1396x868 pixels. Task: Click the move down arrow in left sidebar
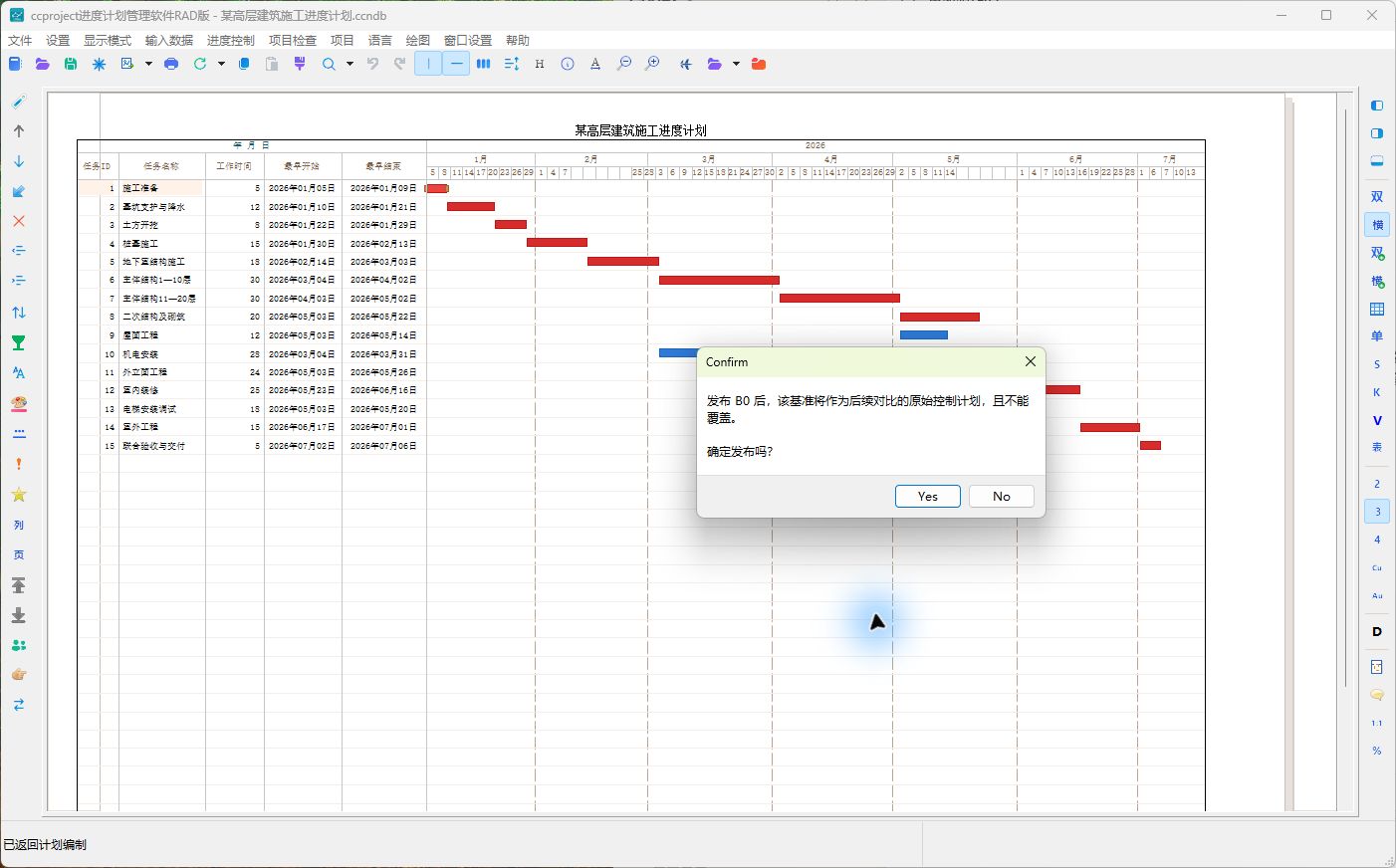(x=19, y=161)
